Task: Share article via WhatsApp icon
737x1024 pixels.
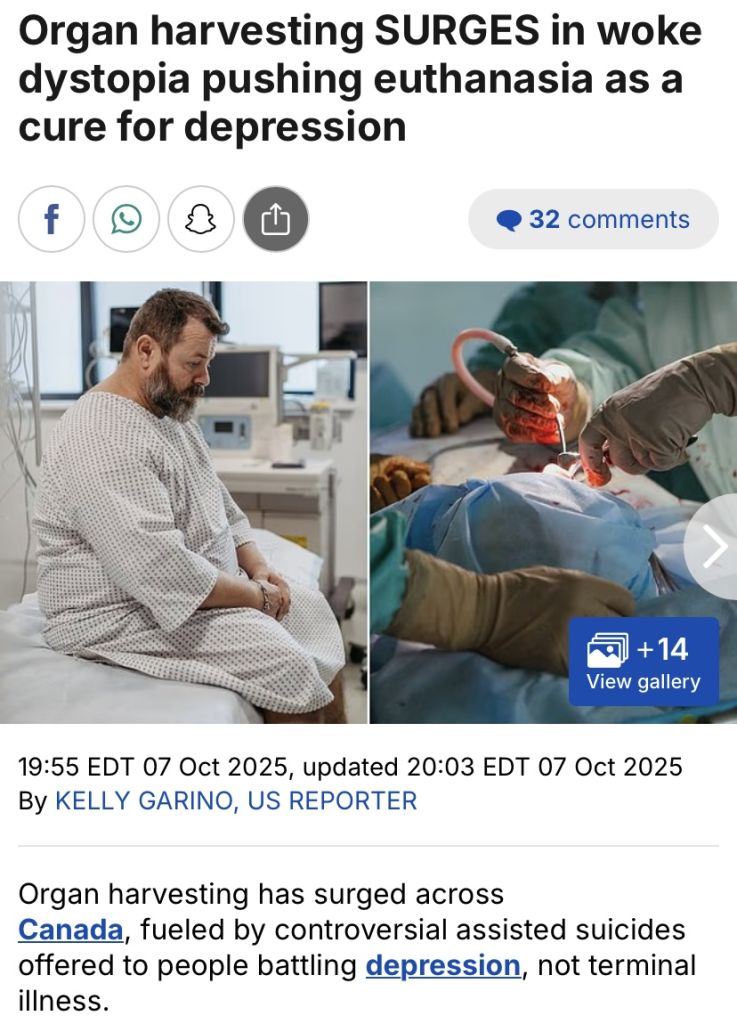Action: coord(126,219)
